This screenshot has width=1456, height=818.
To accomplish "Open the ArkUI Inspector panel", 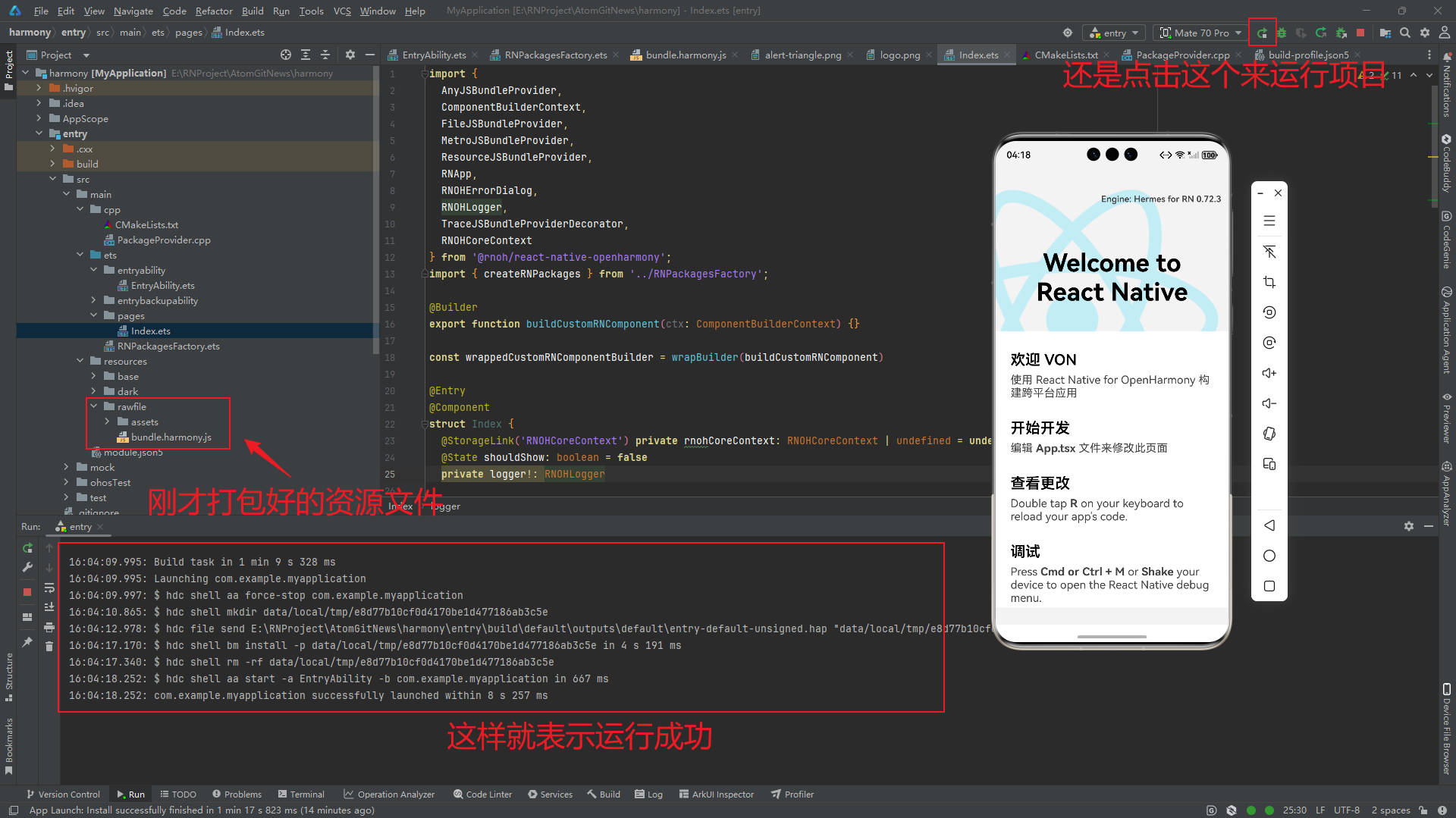I will (717, 794).
